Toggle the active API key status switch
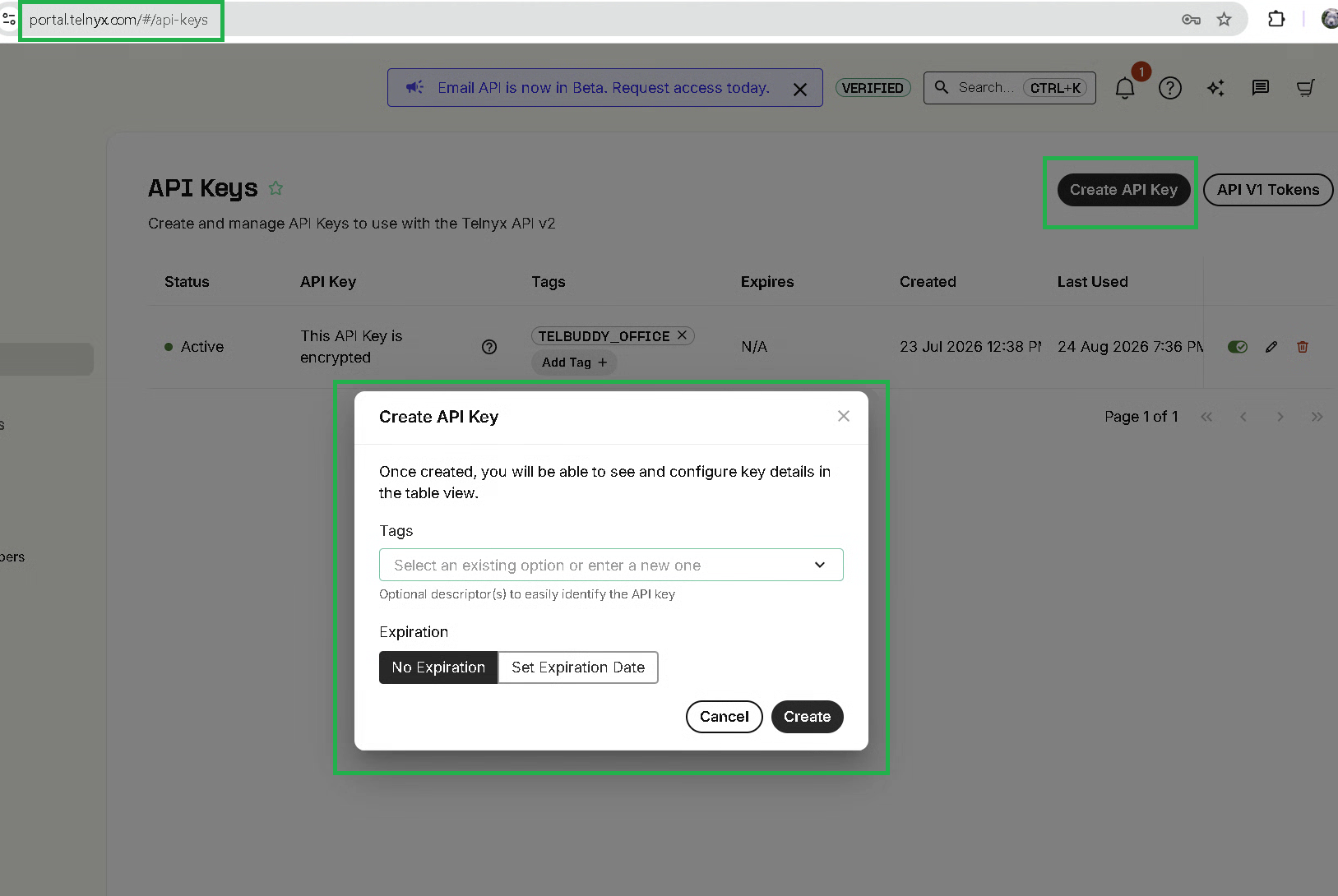Screen dimensions: 1338x896 [1238, 347]
